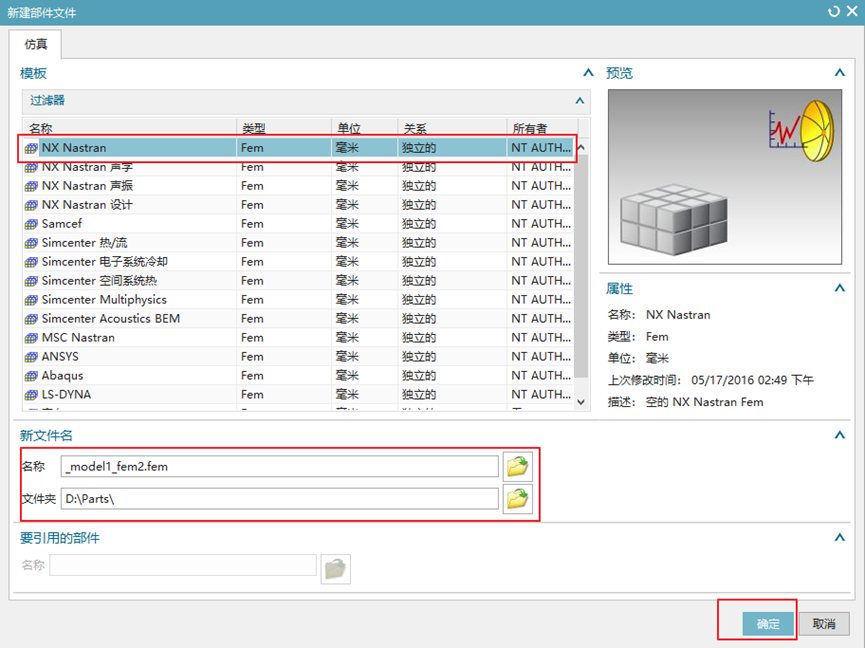Switch to the 仿真 tab
This screenshot has height=648, width=865.
point(35,44)
